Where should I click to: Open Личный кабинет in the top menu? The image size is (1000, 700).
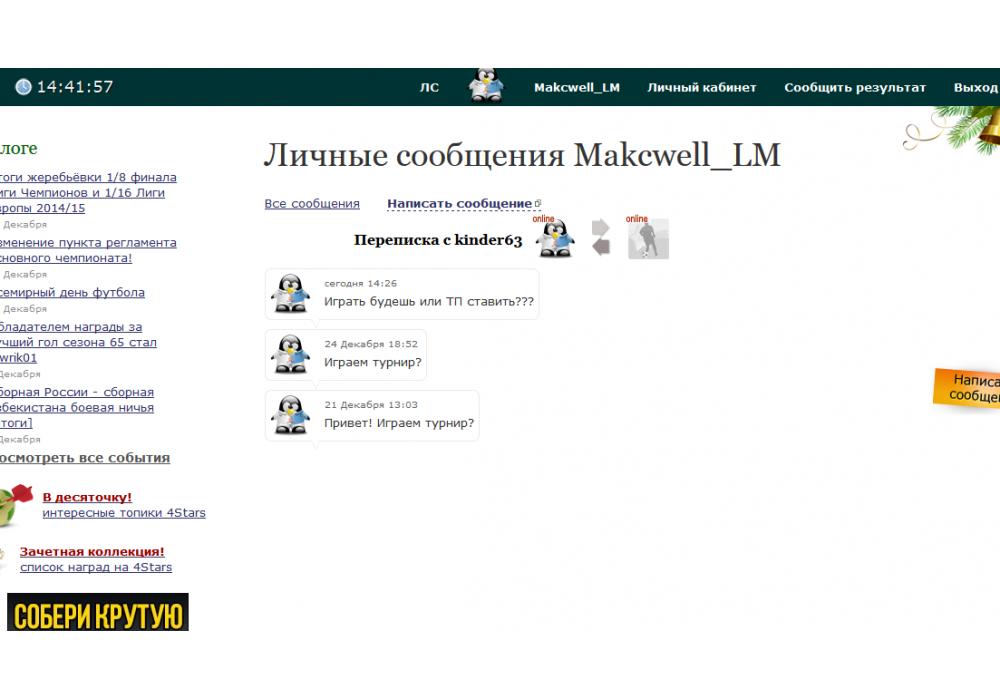(x=701, y=88)
